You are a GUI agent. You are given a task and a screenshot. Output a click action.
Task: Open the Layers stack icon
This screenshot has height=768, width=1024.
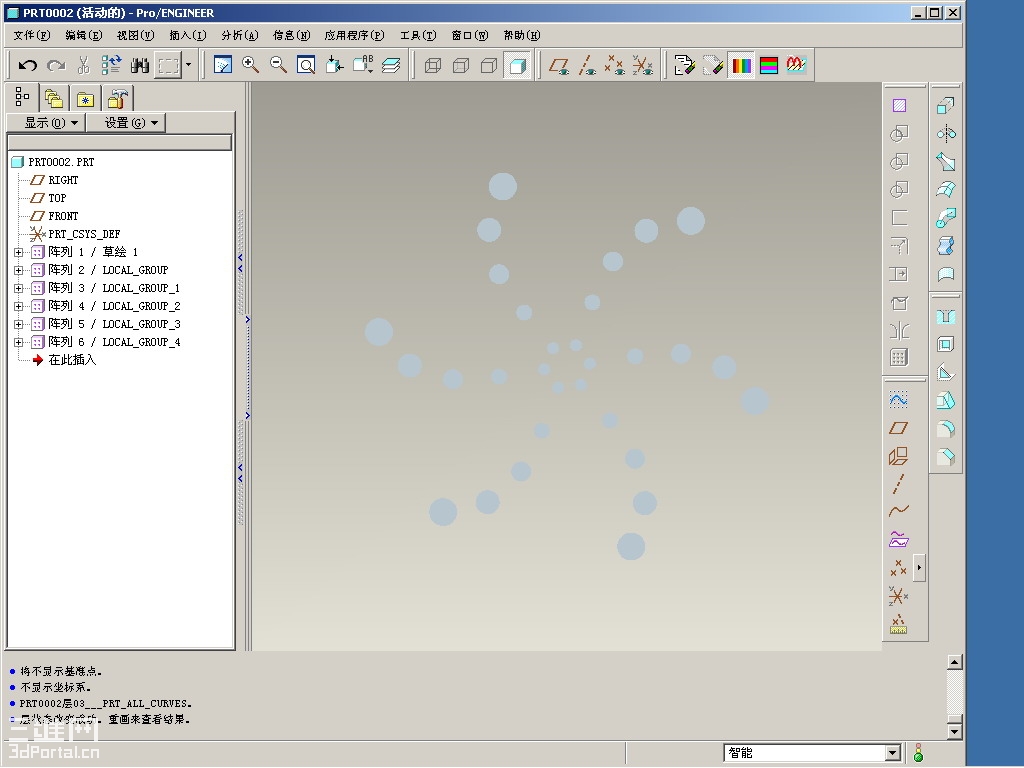coord(391,65)
